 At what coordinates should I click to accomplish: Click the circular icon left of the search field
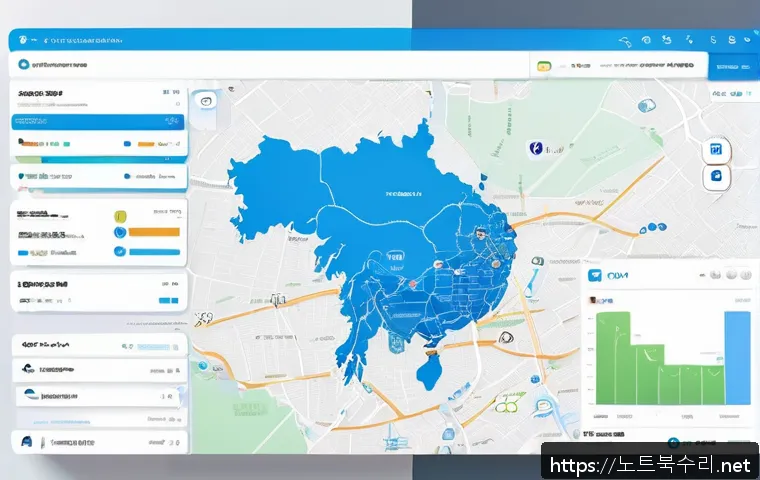pos(22,65)
